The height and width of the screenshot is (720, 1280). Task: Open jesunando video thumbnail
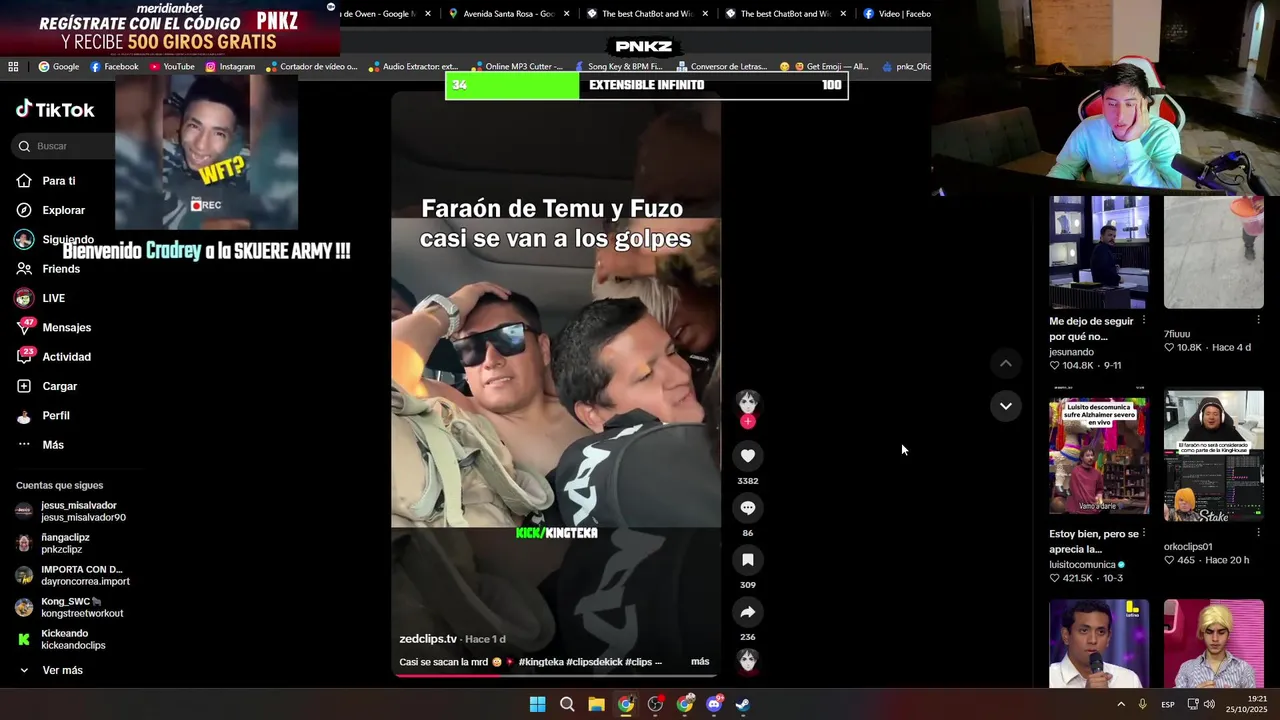point(1099,252)
